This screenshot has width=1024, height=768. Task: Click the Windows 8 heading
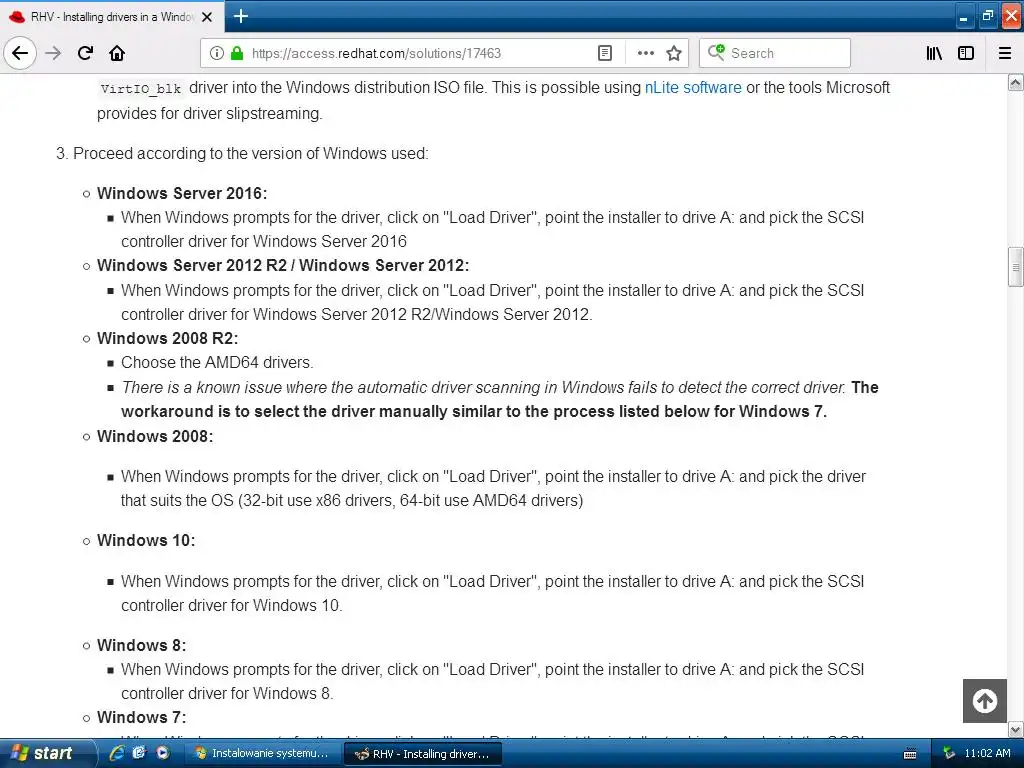coord(142,645)
